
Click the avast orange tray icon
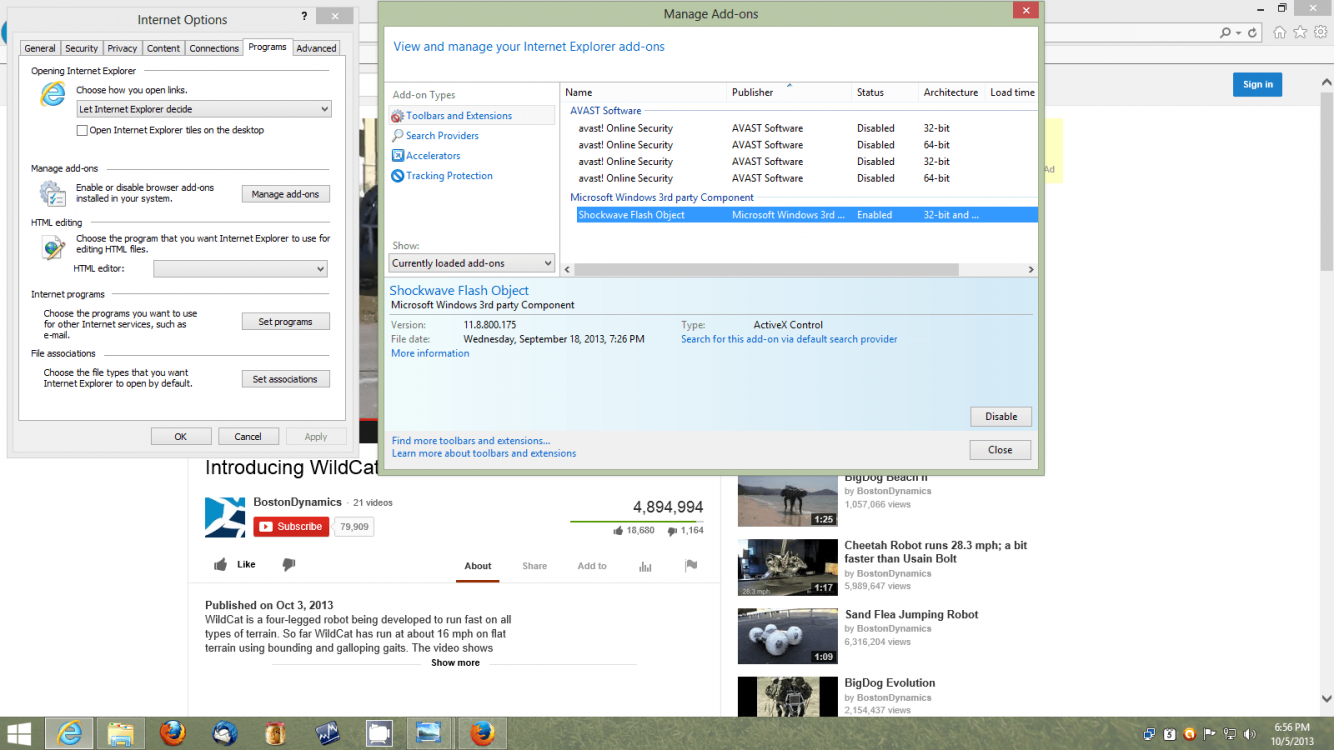1189,734
